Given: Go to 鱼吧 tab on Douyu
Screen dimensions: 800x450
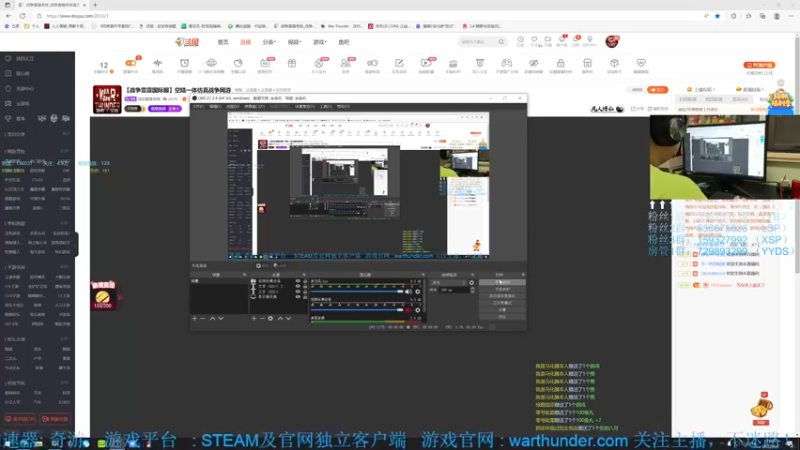Looking at the screenshot, I should [344, 42].
